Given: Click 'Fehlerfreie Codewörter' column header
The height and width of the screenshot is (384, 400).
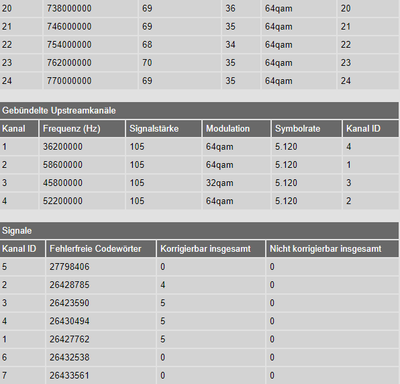Looking at the screenshot, I should tap(101, 249).
